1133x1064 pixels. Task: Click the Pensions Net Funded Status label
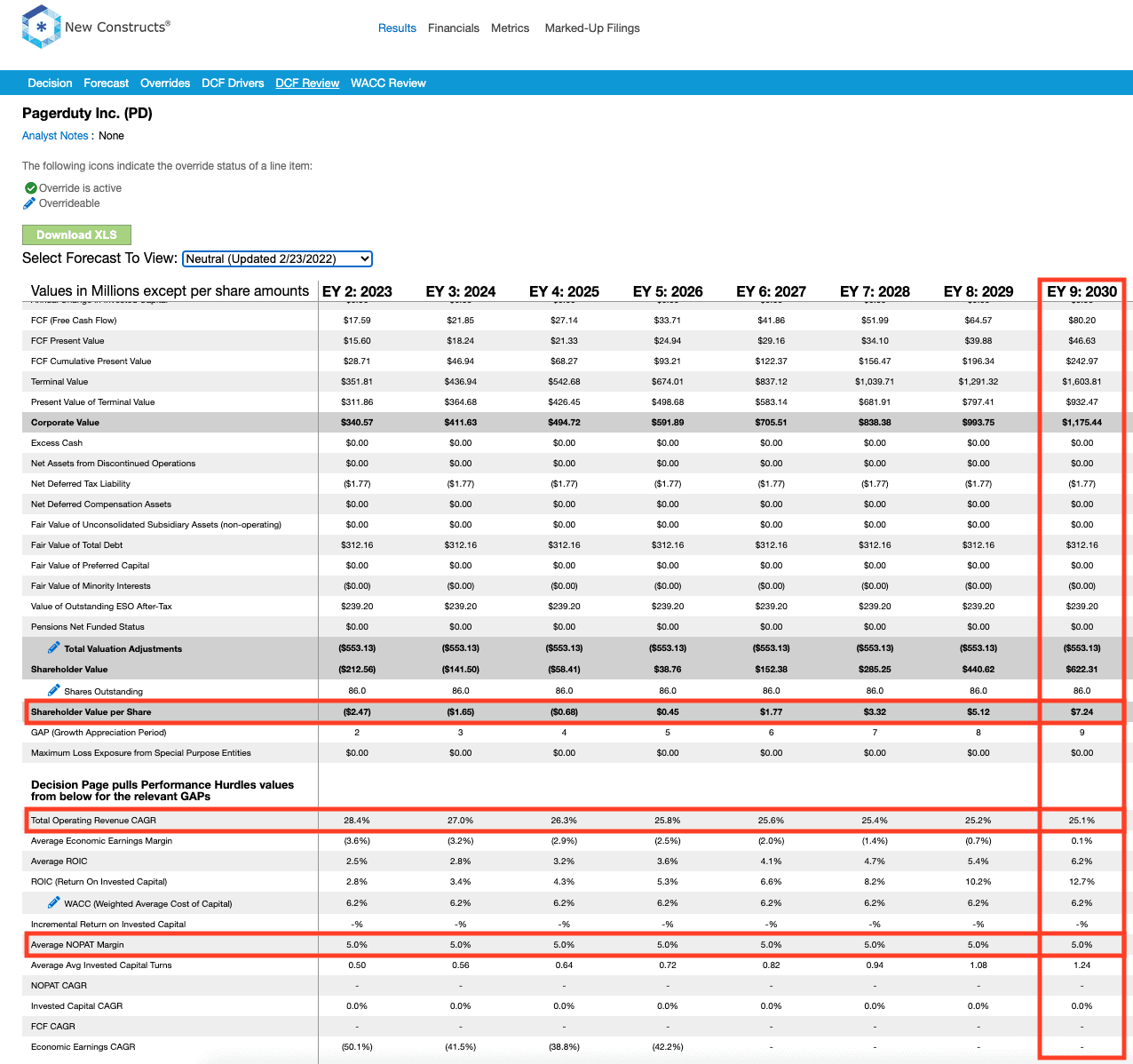point(88,627)
